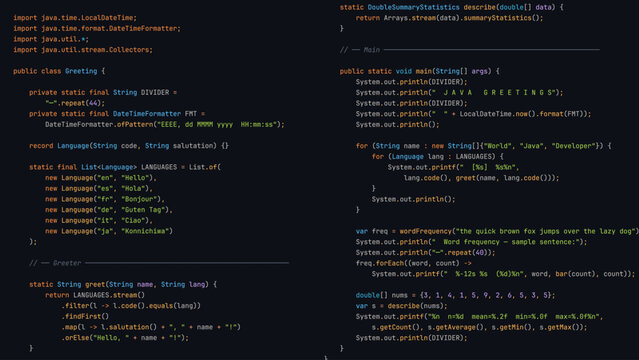Click the '// Greeter' section comment
This screenshot has height=360, width=639.
click(x=159, y=263)
